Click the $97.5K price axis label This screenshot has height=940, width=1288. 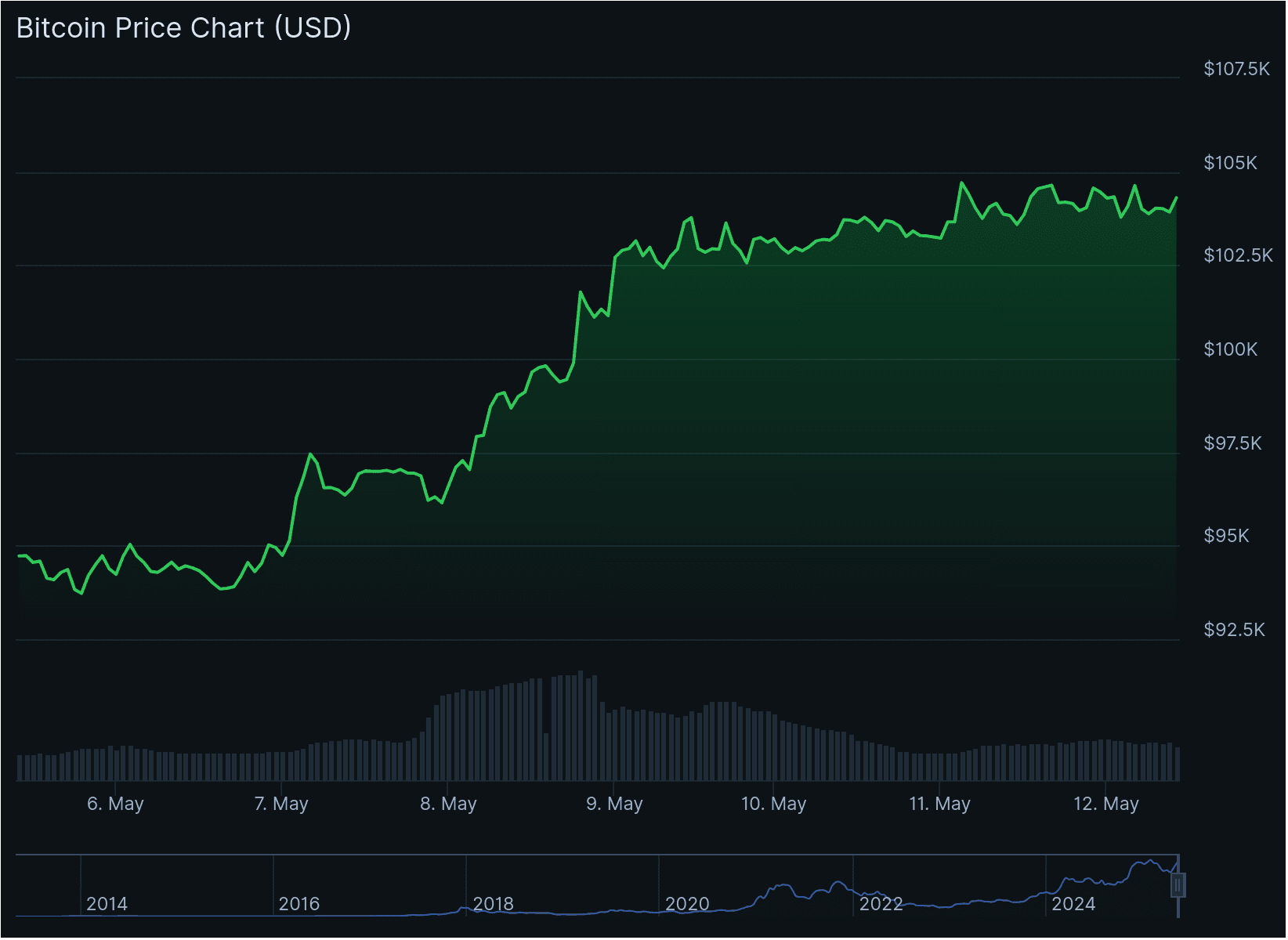tap(1233, 444)
